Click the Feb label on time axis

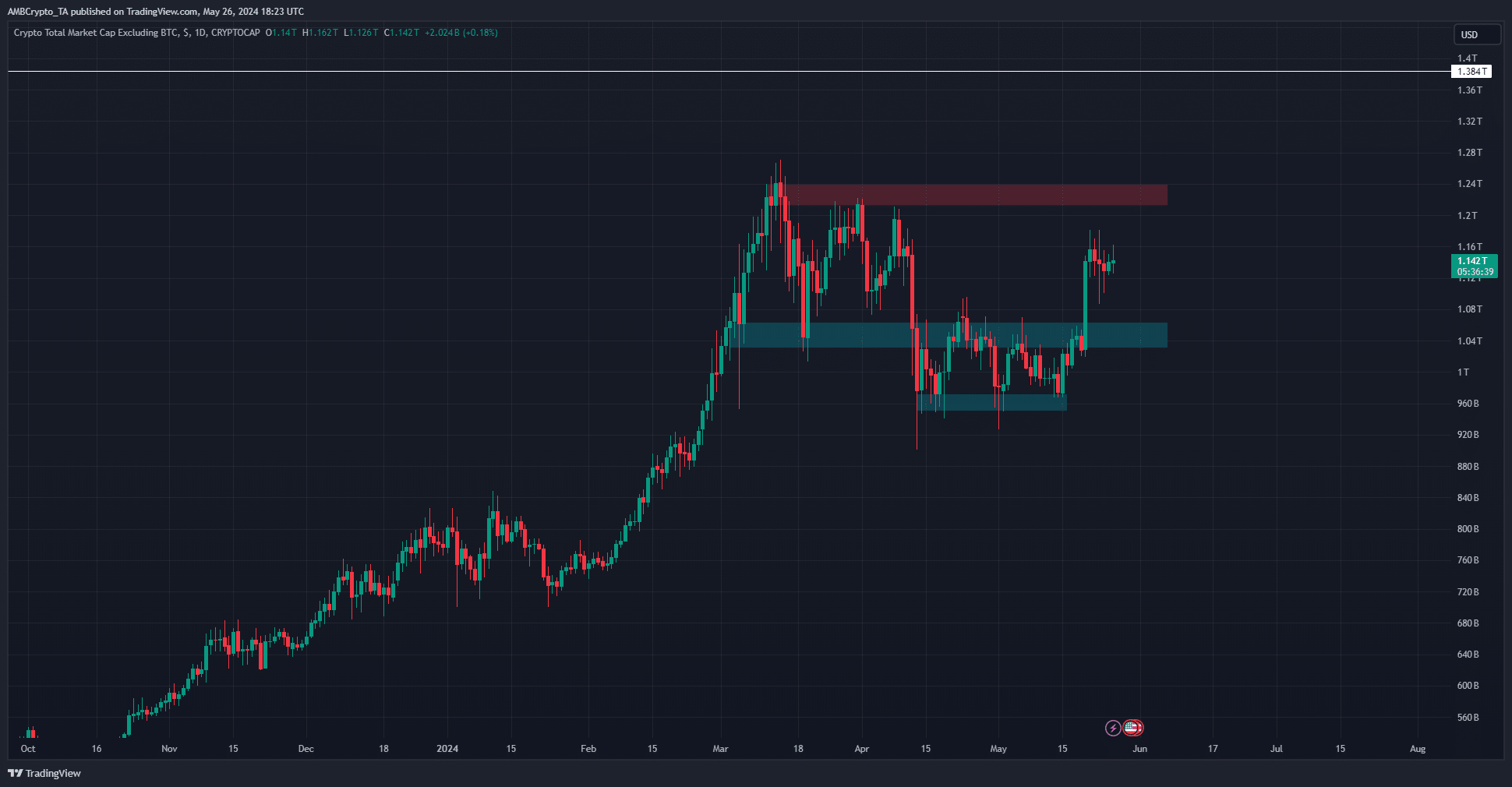pos(588,749)
